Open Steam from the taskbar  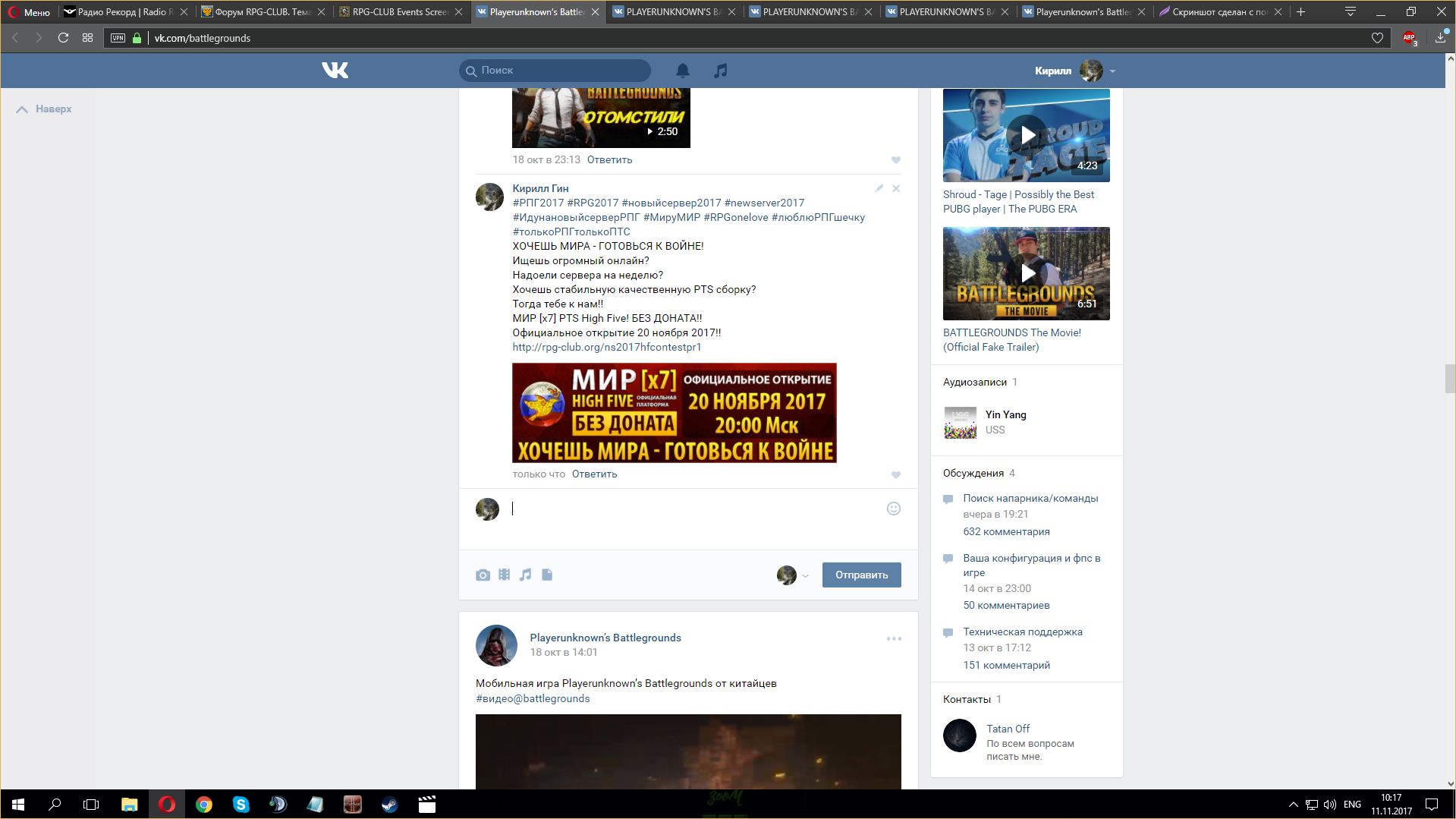389,805
